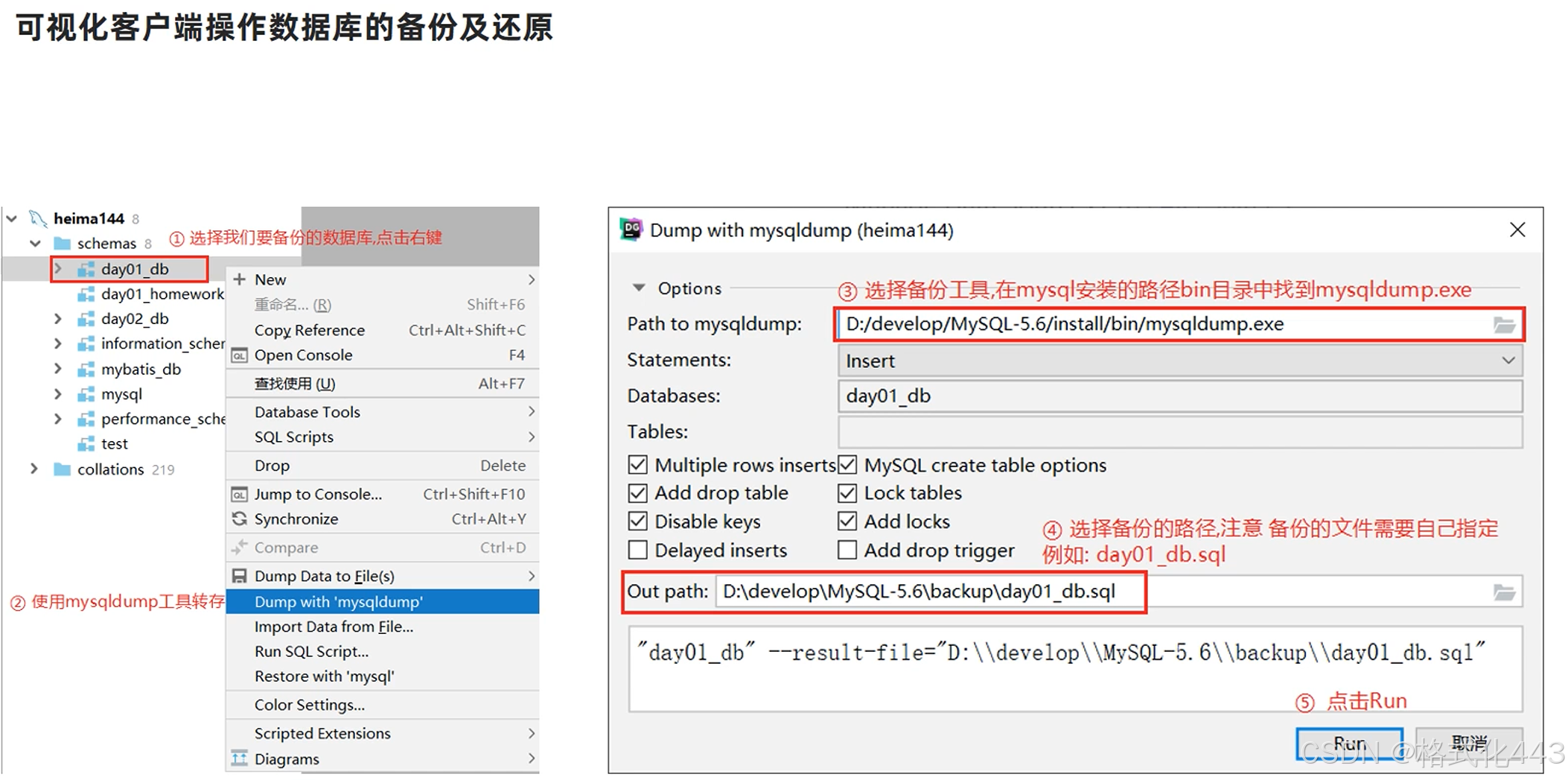Click the heima144 data source icon
1568x780 pixels.
click(39, 218)
